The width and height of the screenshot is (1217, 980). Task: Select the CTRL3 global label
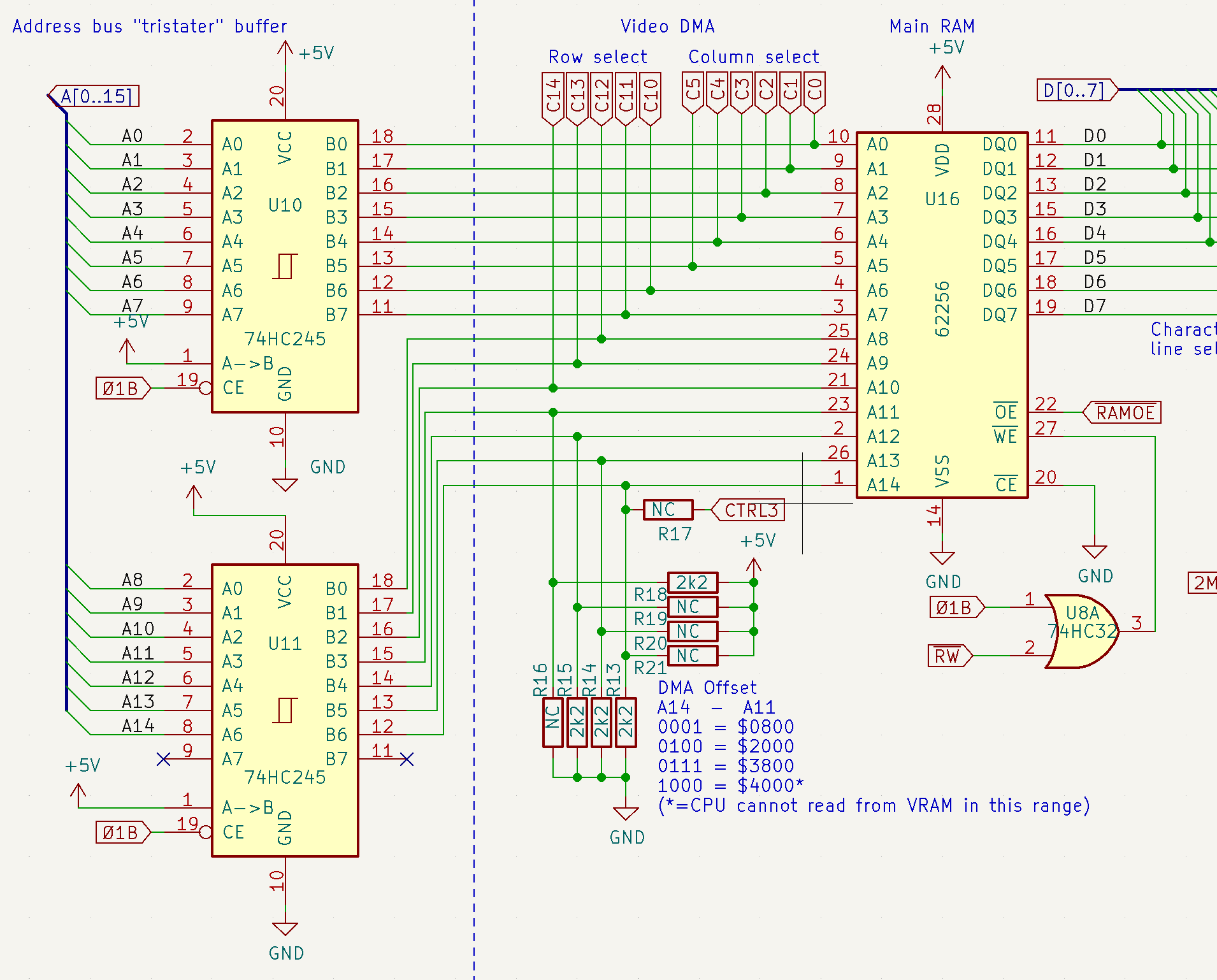click(749, 510)
